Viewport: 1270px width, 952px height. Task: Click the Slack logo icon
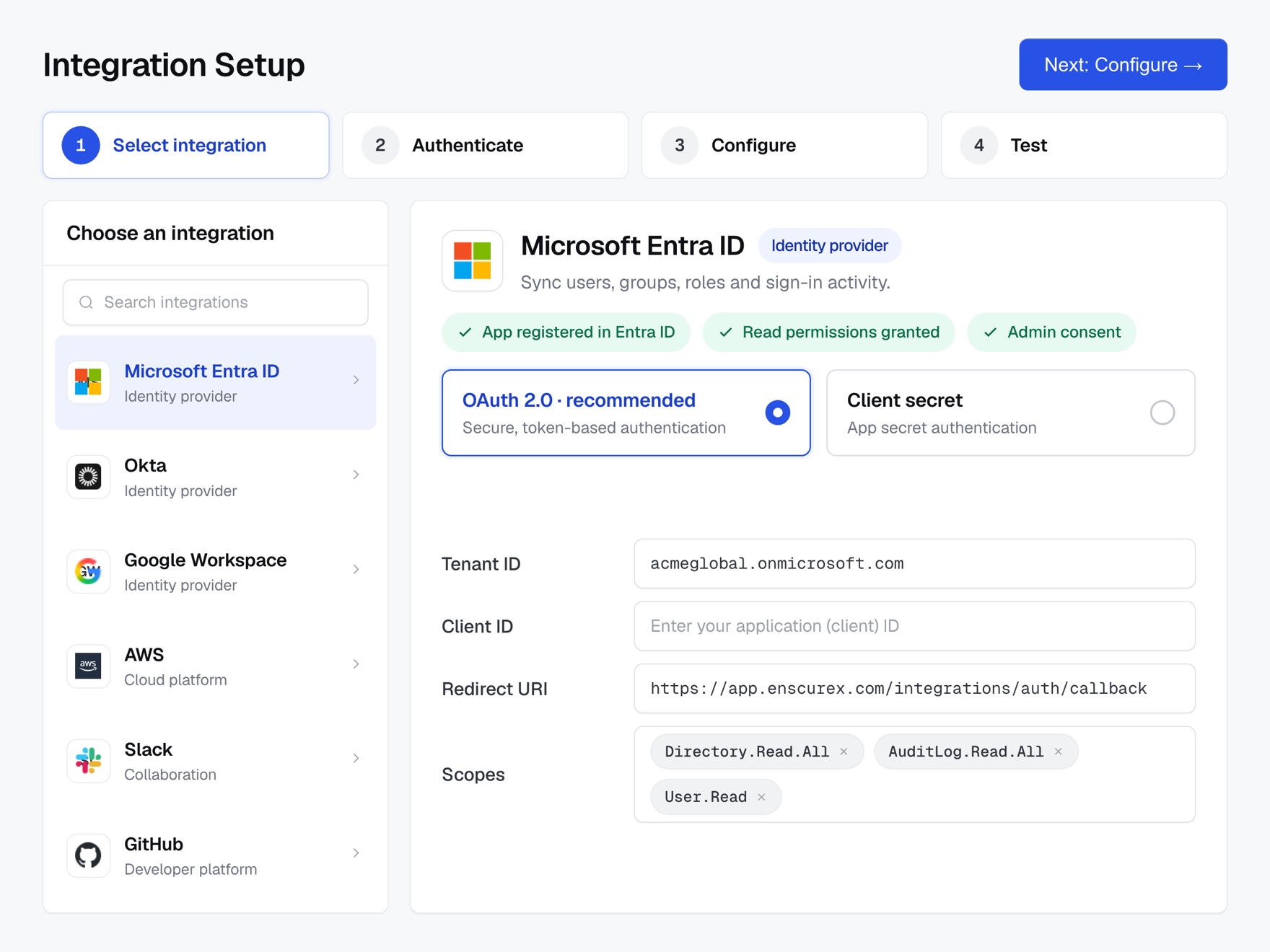88,760
